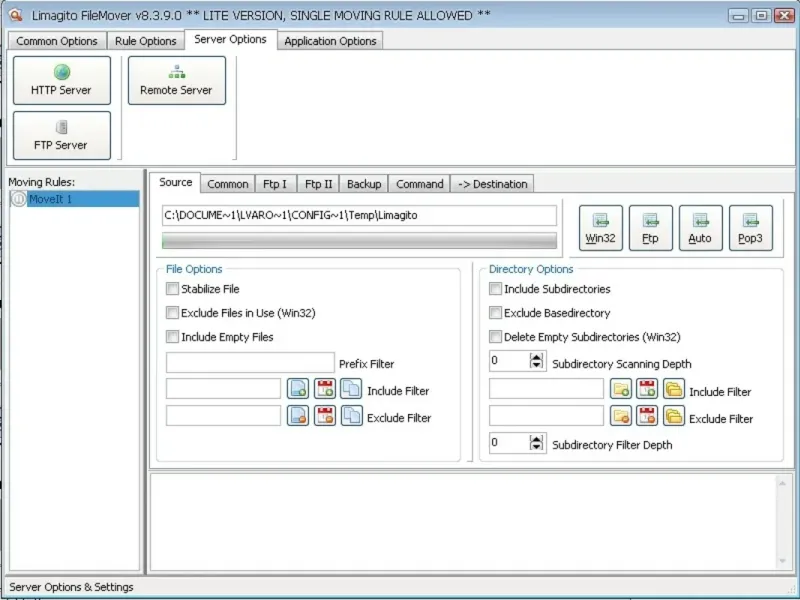Select Win32 as source type
This screenshot has width=800, height=600.
tap(601, 228)
